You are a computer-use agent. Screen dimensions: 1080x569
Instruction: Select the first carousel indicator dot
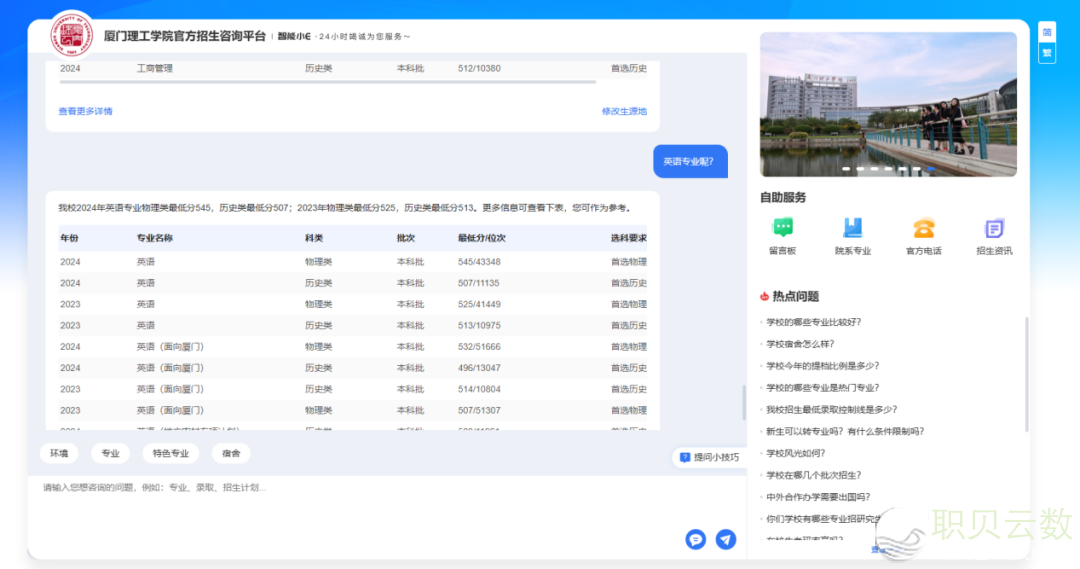click(846, 169)
